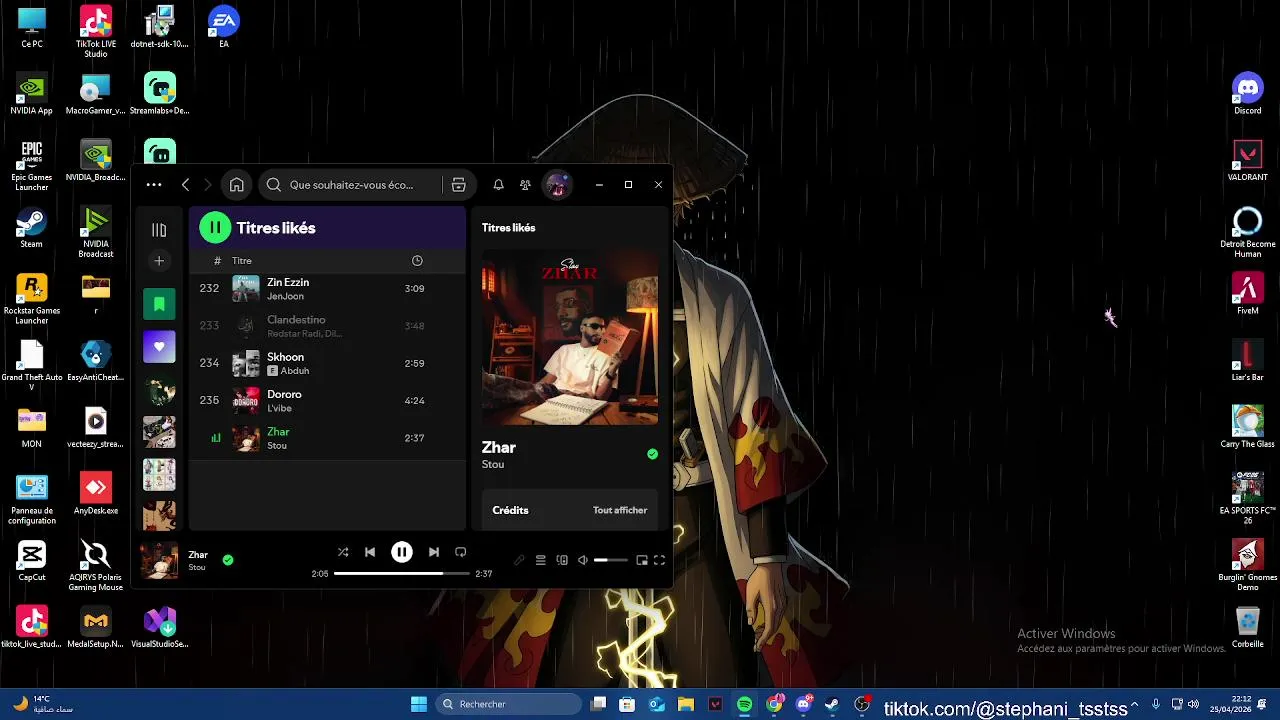This screenshot has height=720, width=1280.
Task: Select the Clandestino track row
Action: (x=327, y=326)
